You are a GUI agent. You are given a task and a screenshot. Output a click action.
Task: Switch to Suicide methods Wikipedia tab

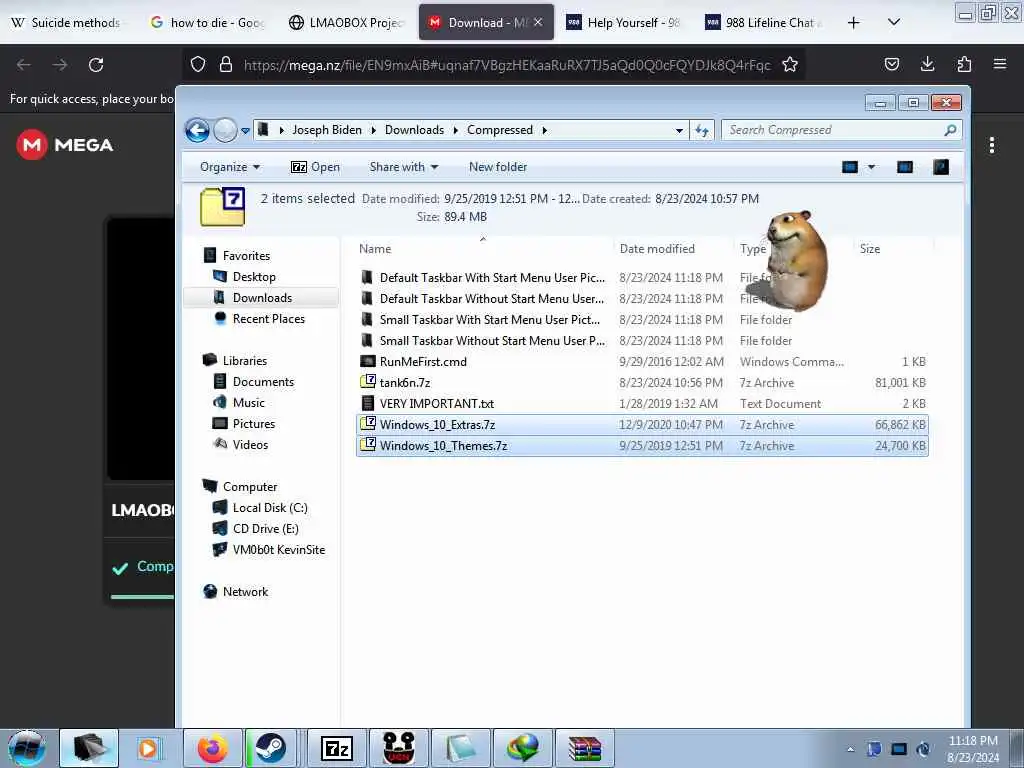click(x=67, y=23)
